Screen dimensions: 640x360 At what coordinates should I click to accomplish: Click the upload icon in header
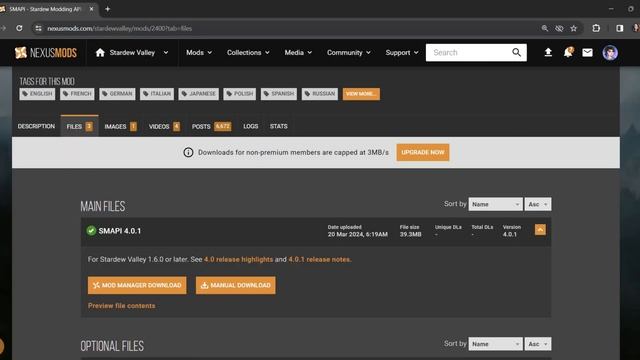548,52
